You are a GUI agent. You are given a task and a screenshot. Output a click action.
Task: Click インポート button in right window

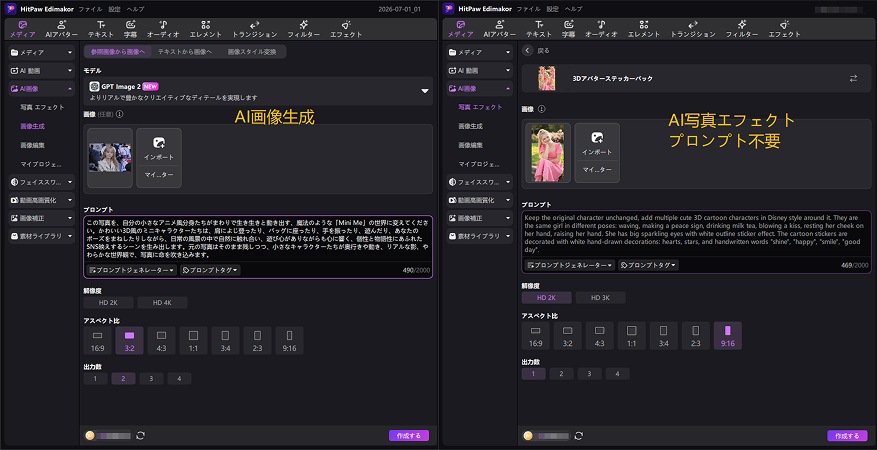tap(597, 152)
